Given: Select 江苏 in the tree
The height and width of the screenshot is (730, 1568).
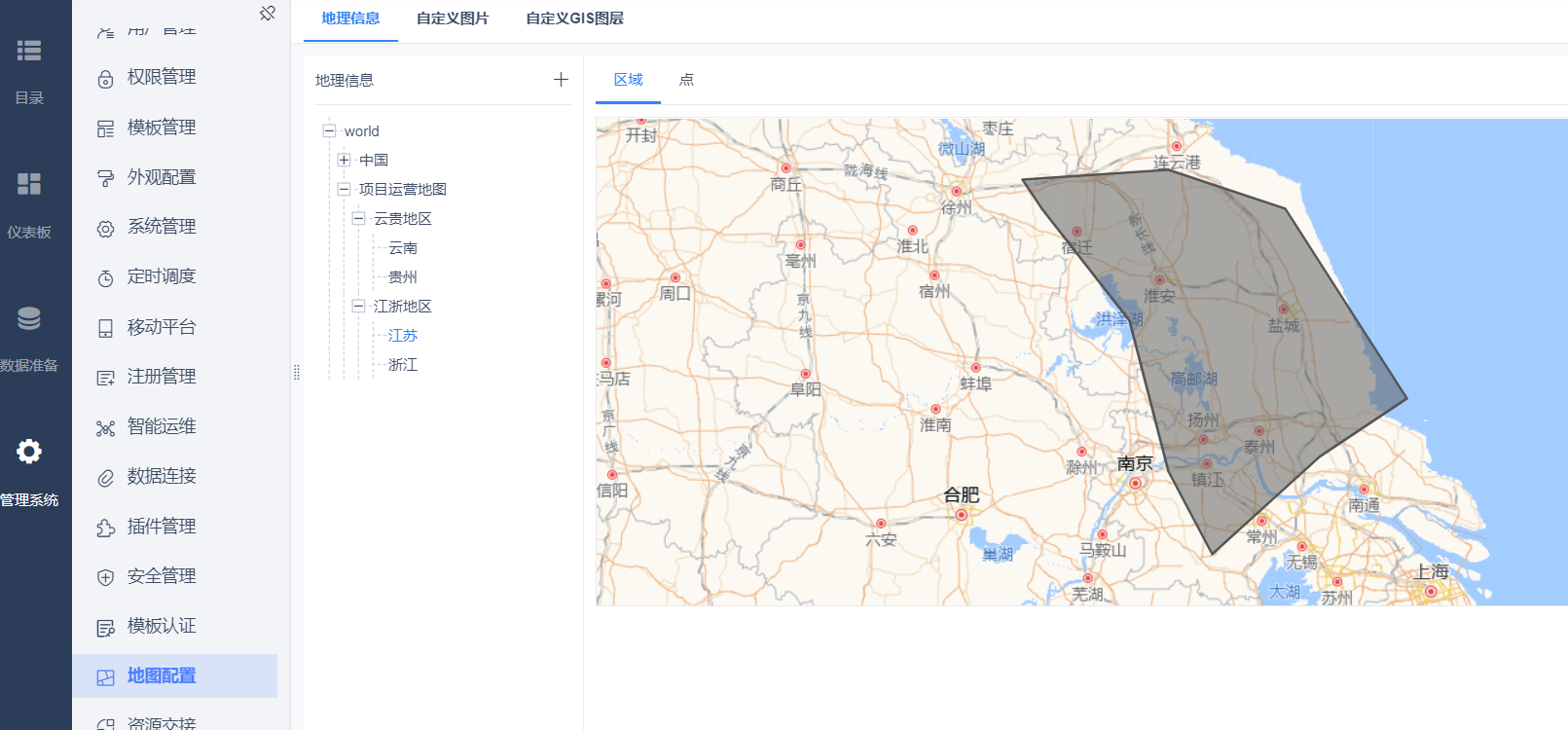Looking at the screenshot, I should click(x=403, y=335).
